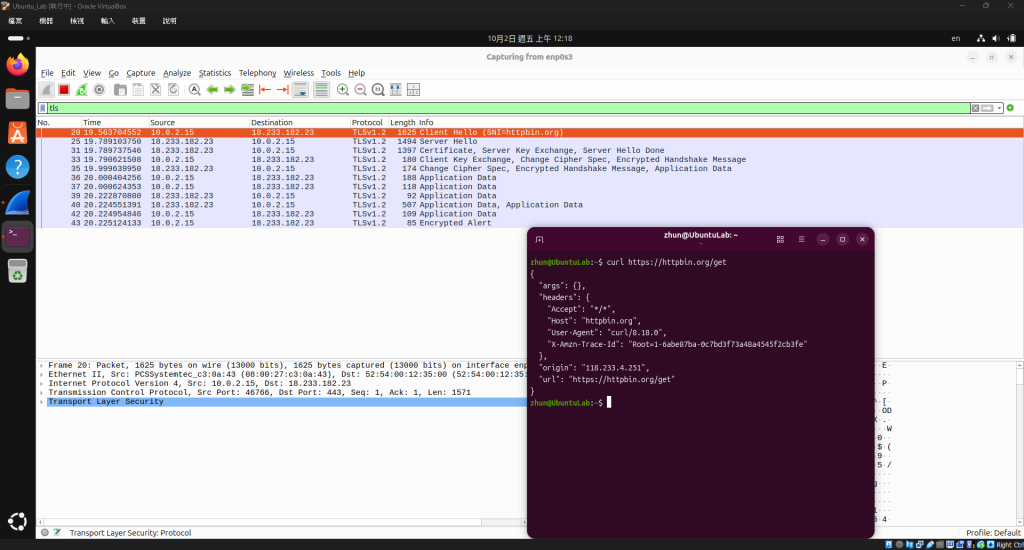Open display filter history dropdown

tap(1000, 108)
